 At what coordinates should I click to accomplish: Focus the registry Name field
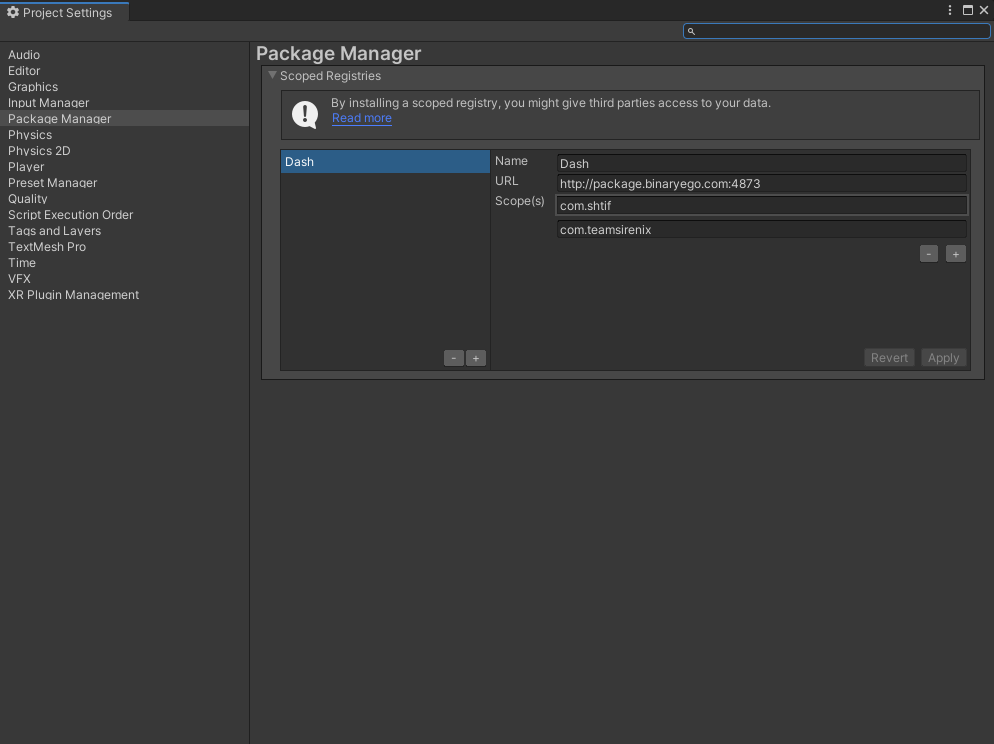coord(761,163)
